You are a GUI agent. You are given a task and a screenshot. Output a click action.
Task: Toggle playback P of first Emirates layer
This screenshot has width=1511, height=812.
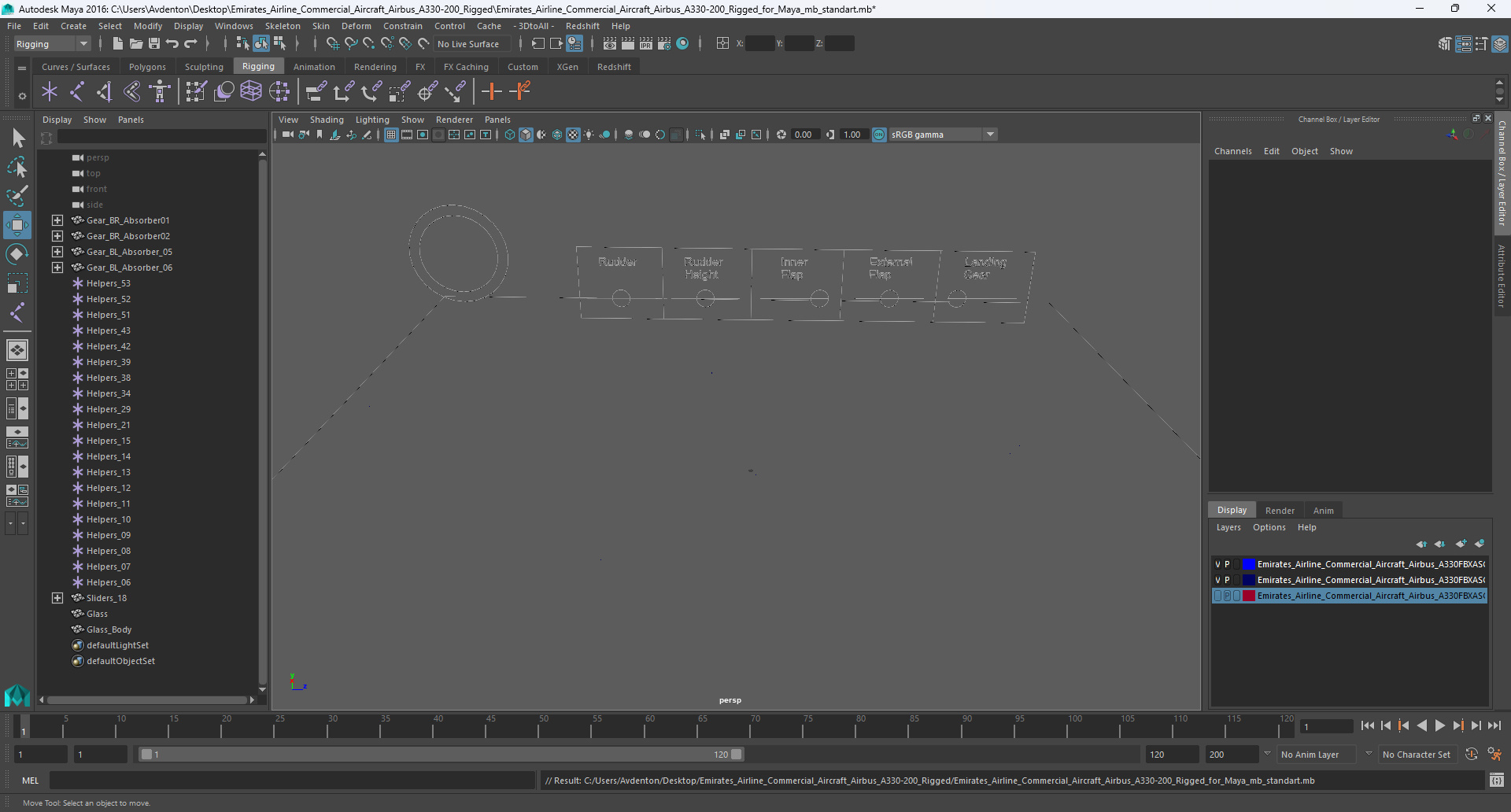[x=1227, y=564]
